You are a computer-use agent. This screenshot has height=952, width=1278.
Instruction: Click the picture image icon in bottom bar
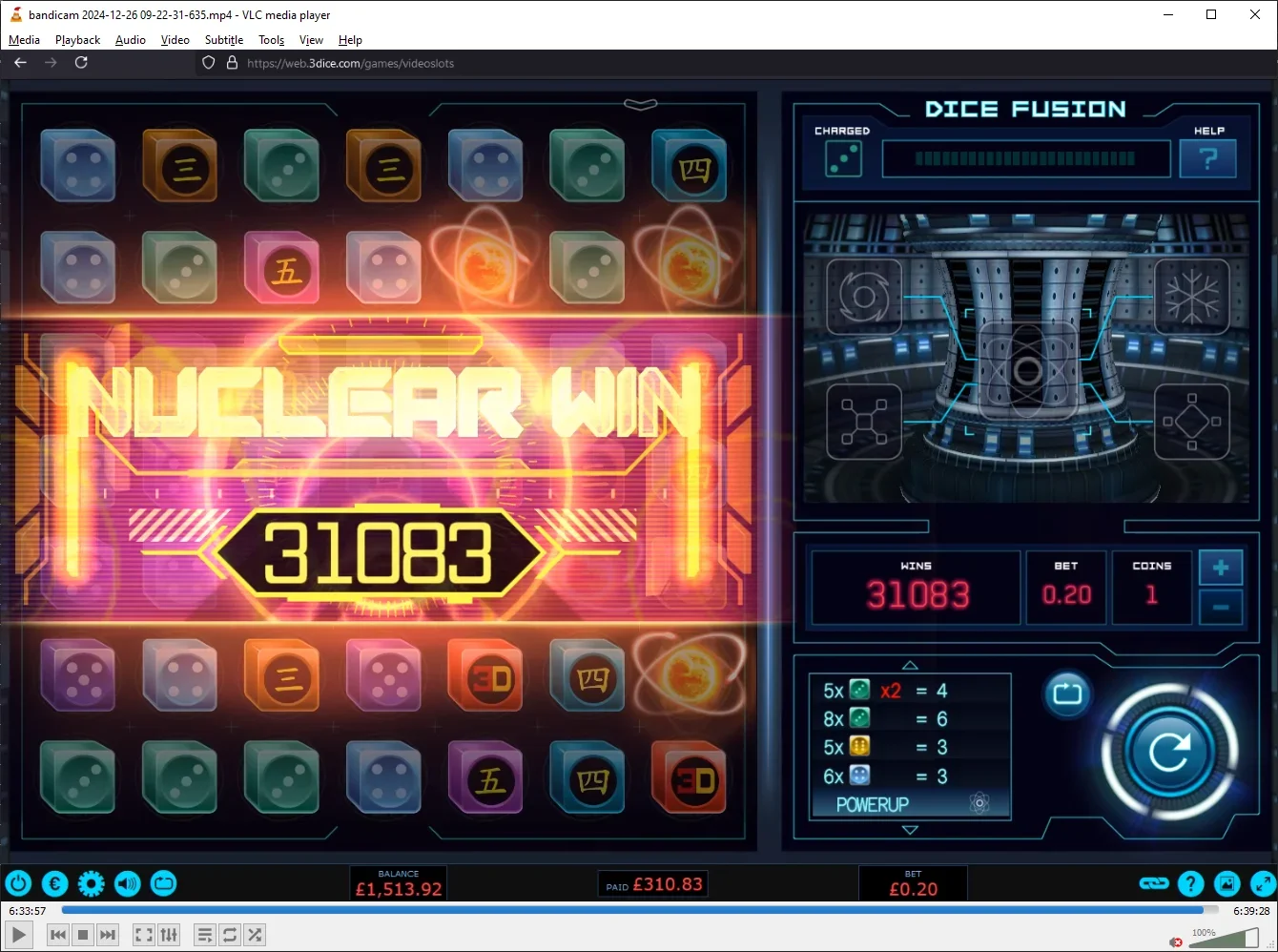1227,884
